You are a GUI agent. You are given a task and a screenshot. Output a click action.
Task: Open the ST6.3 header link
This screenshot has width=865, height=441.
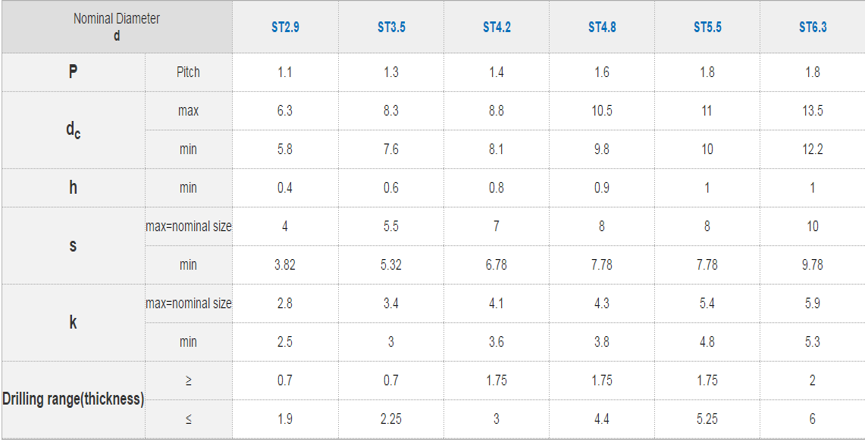click(813, 27)
